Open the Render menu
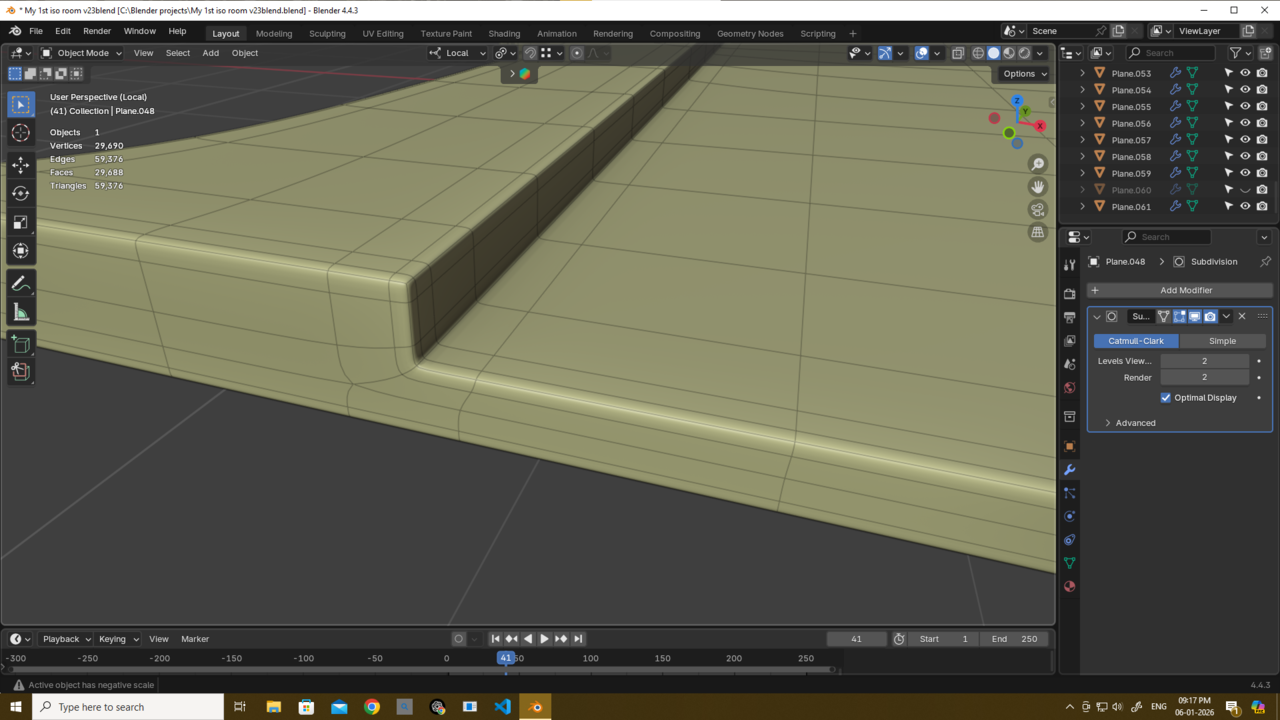 [97, 31]
